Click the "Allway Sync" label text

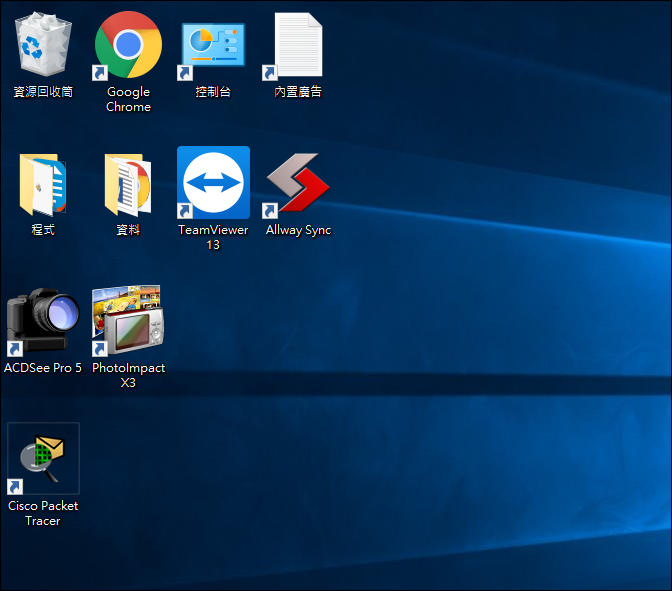click(298, 230)
